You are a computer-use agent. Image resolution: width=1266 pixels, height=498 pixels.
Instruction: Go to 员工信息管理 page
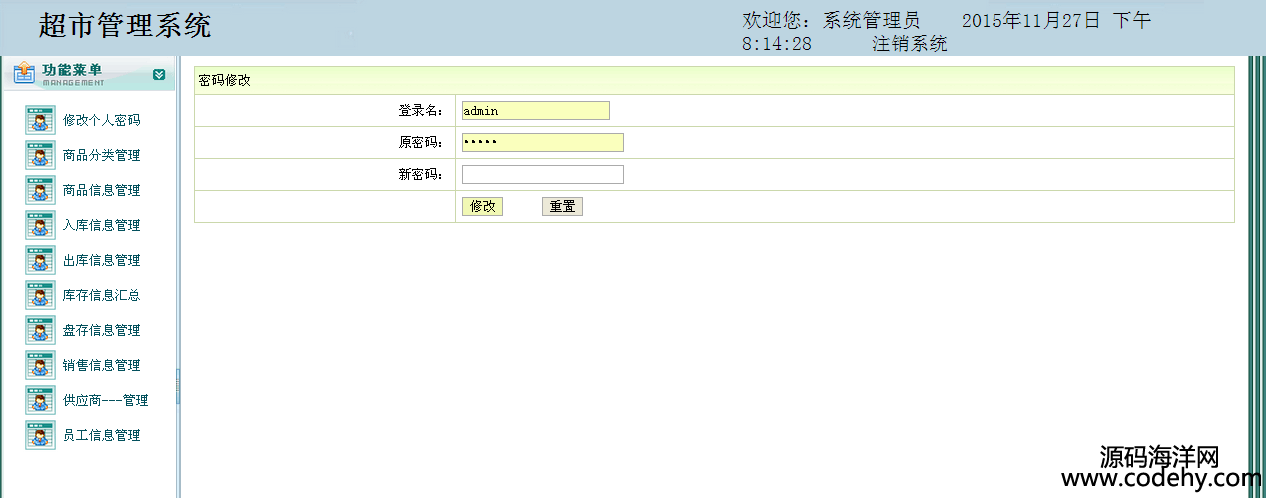[x=101, y=435]
